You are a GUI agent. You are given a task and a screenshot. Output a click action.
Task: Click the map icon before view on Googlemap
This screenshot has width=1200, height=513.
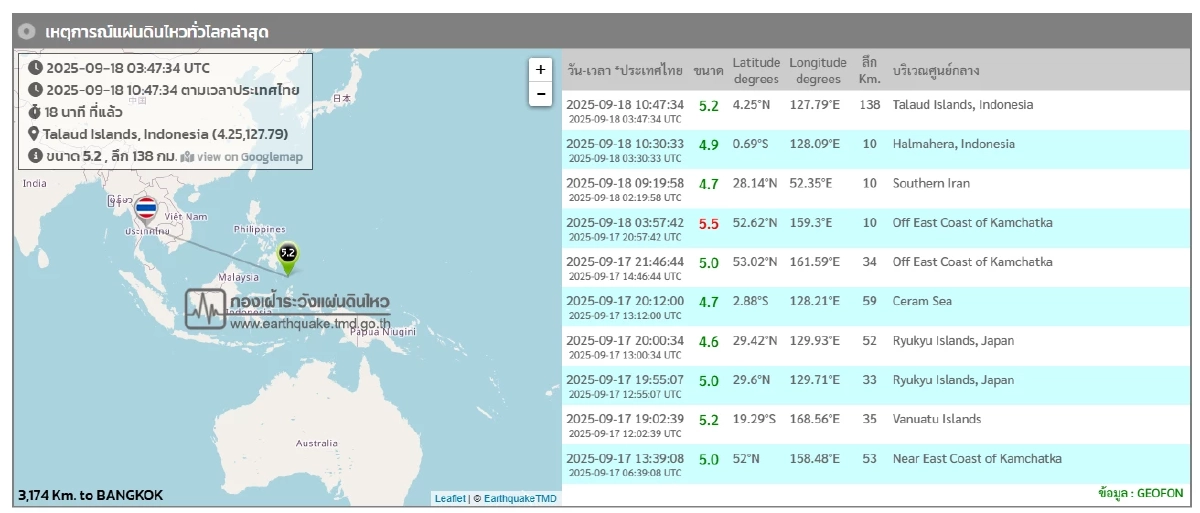(188, 157)
